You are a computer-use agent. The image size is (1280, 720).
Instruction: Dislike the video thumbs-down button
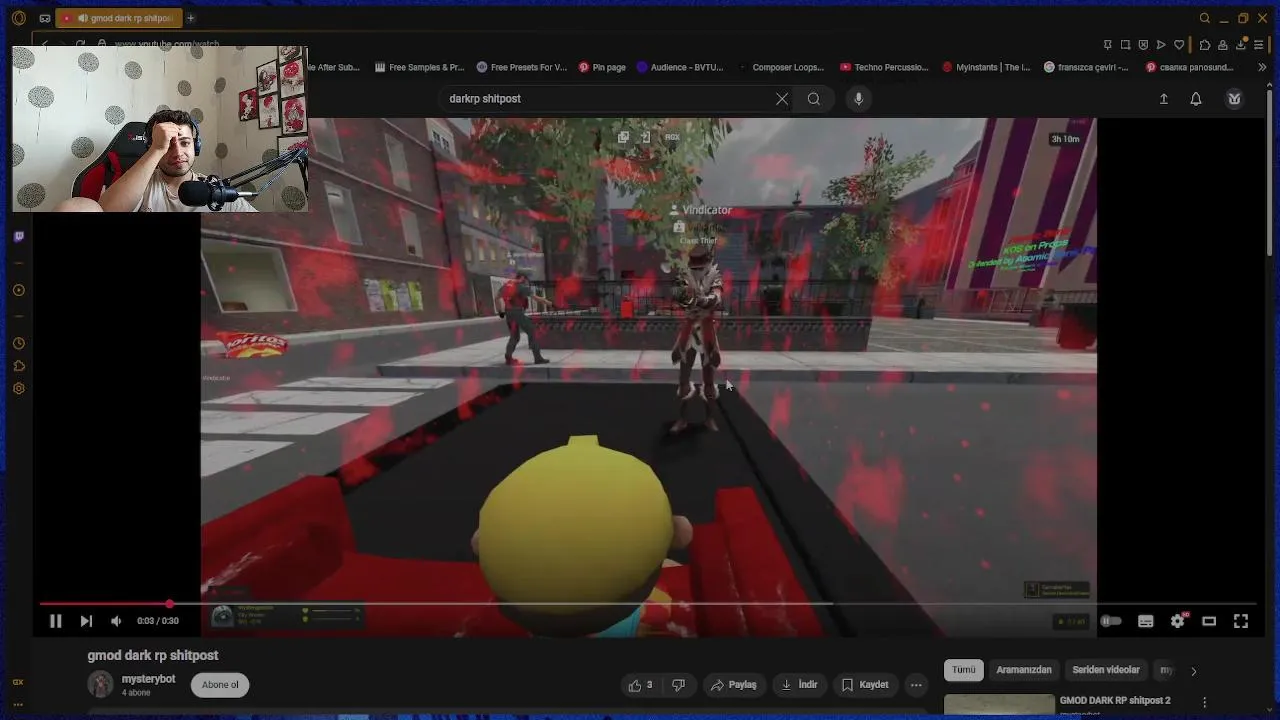point(678,685)
